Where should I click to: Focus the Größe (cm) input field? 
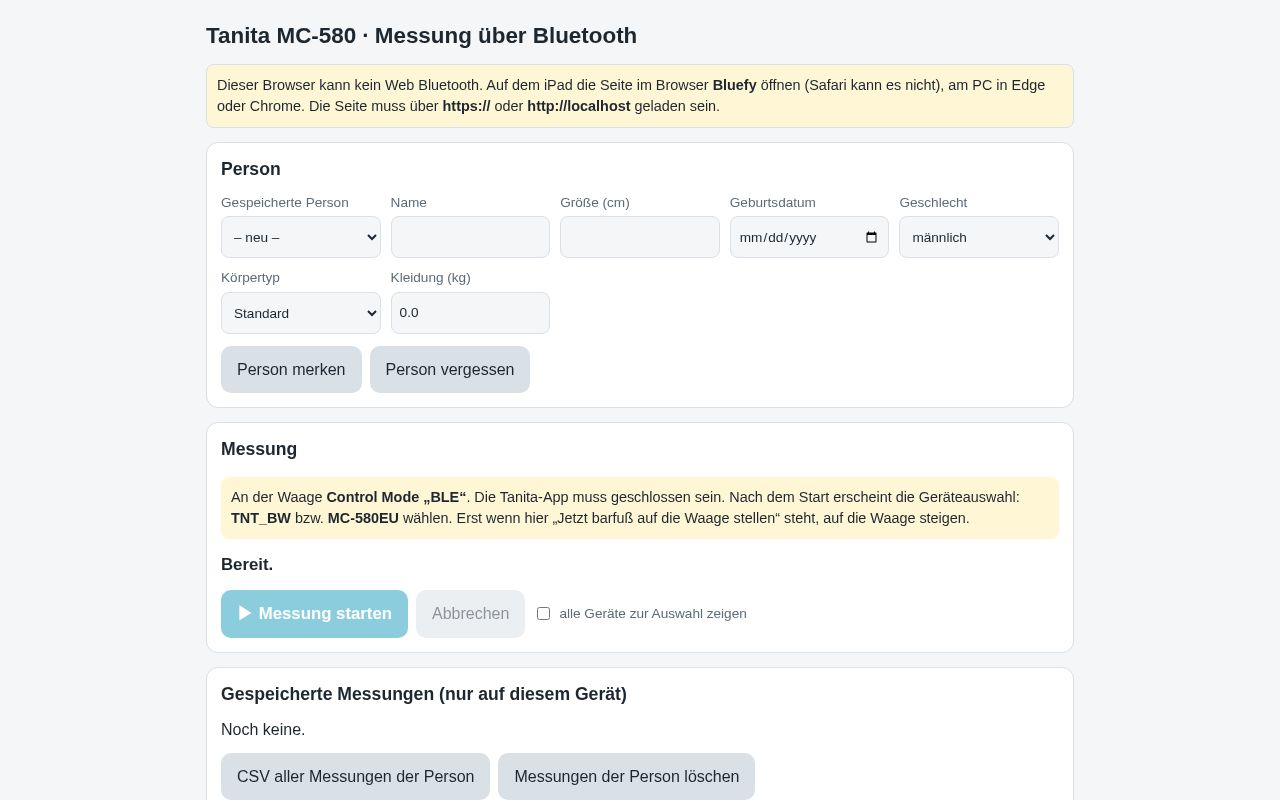(x=640, y=237)
